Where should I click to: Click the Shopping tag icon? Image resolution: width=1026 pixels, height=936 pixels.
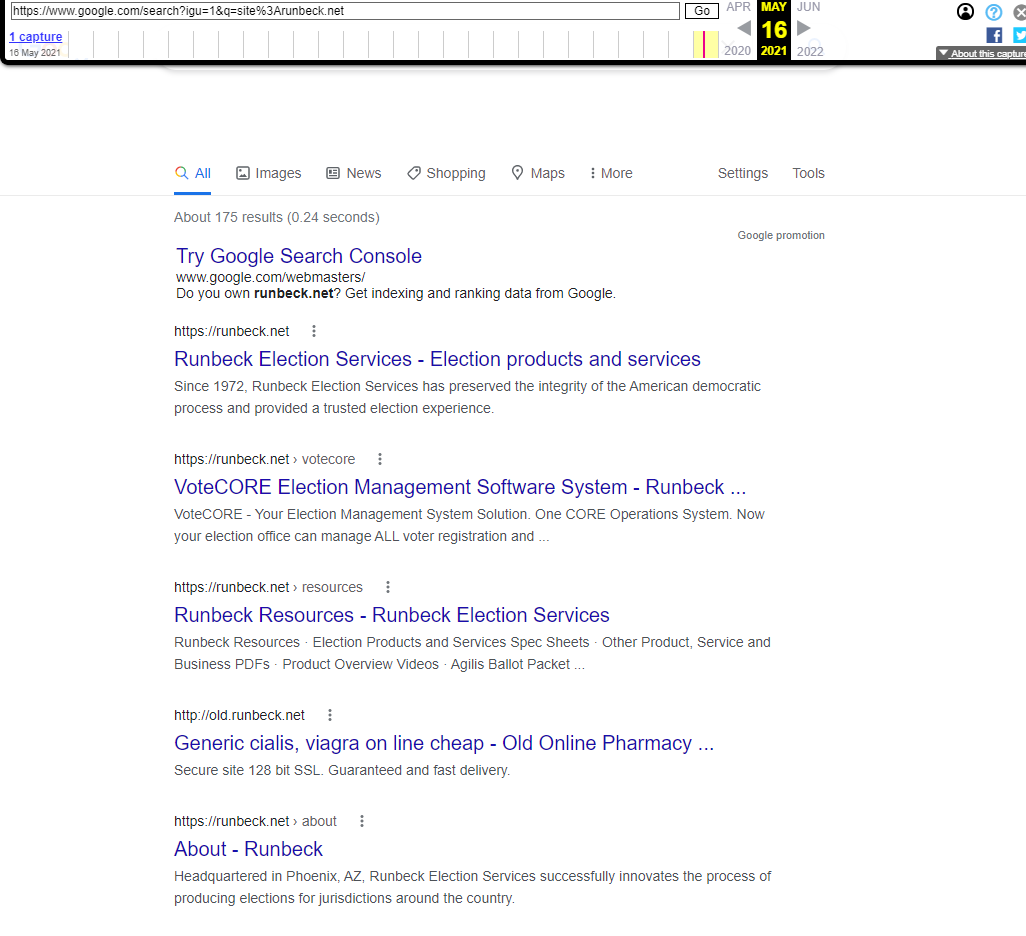click(x=414, y=173)
